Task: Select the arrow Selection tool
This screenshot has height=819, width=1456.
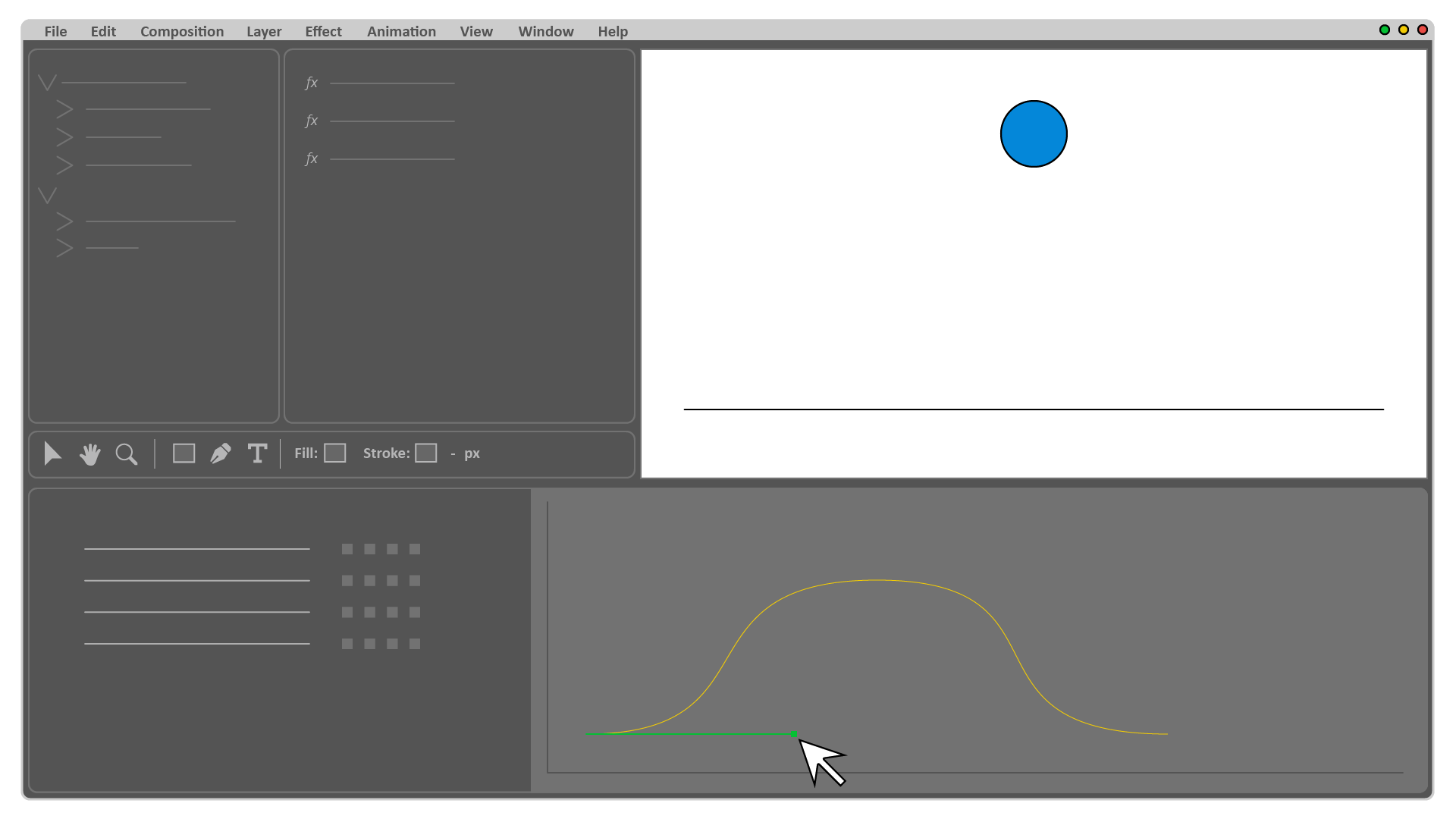Action: [x=52, y=453]
